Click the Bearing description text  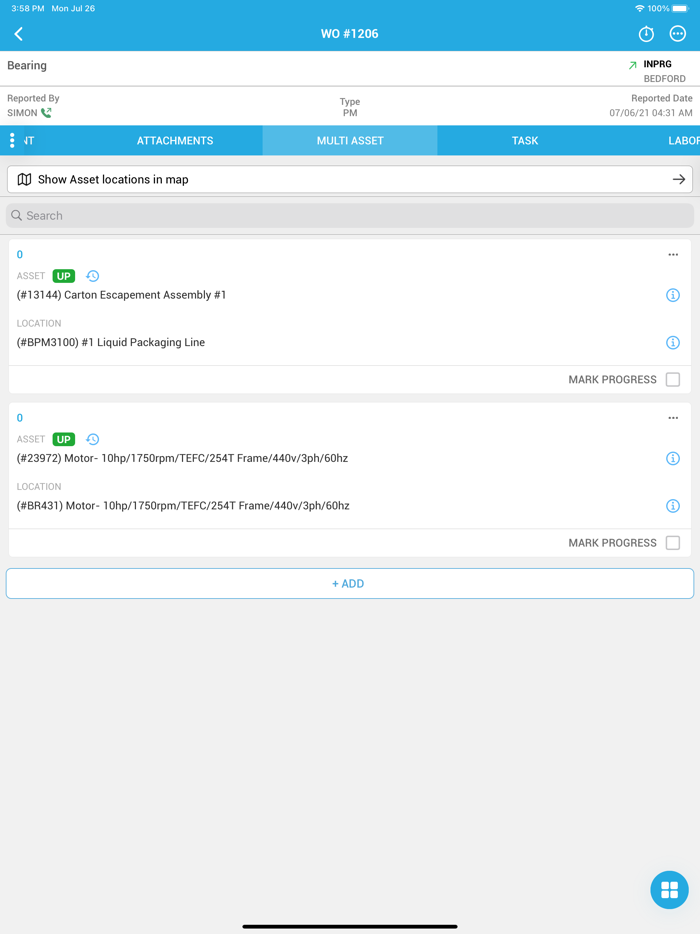[x=27, y=66]
